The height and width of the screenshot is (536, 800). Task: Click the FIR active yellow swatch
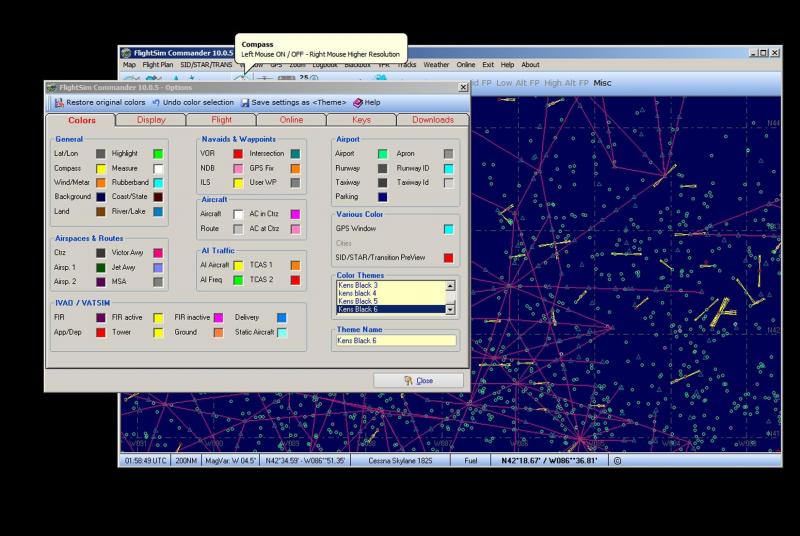pyautogui.click(x=158, y=318)
